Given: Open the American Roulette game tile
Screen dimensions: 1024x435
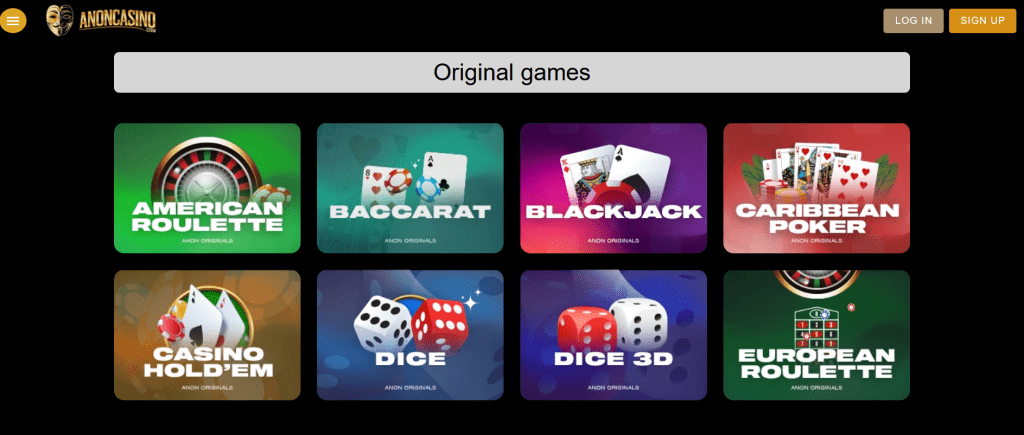Looking at the screenshot, I should [x=207, y=188].
